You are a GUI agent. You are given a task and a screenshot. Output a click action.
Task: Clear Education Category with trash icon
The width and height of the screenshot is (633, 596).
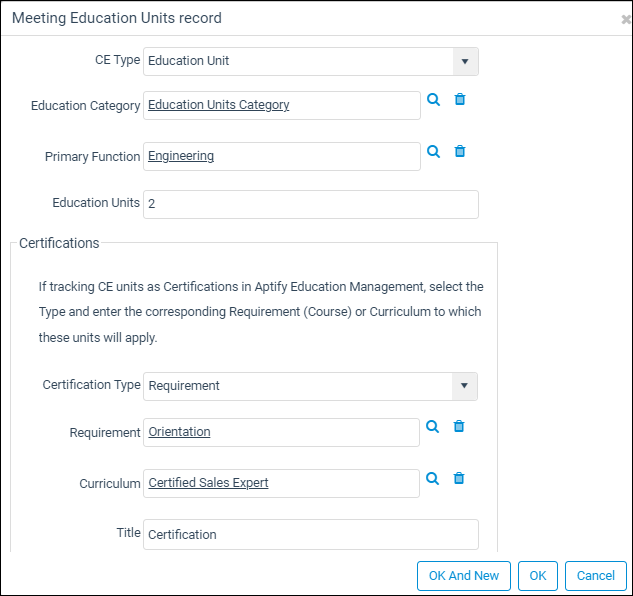coord(460,99)
